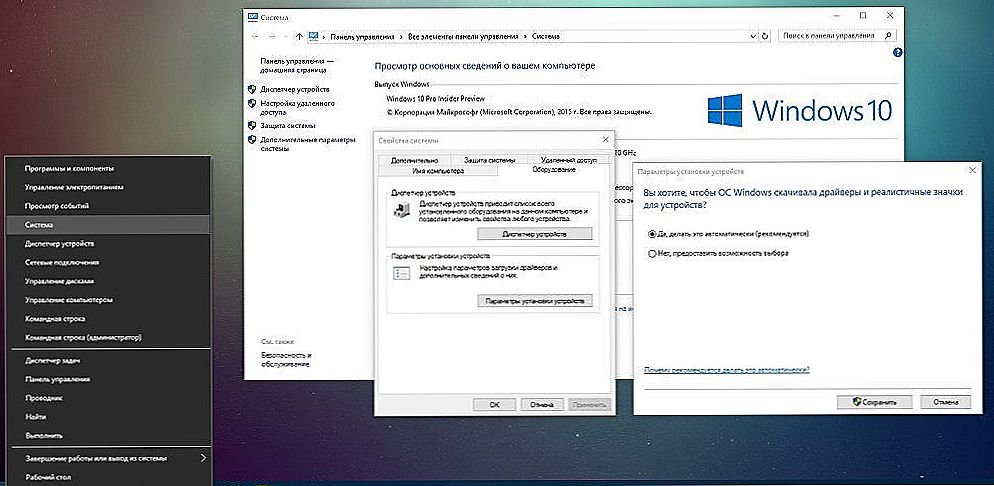The image size is (994, 486).
Task: Open 'Диспетчер устройств' sidebar link in Система
Action: point(295,89)
